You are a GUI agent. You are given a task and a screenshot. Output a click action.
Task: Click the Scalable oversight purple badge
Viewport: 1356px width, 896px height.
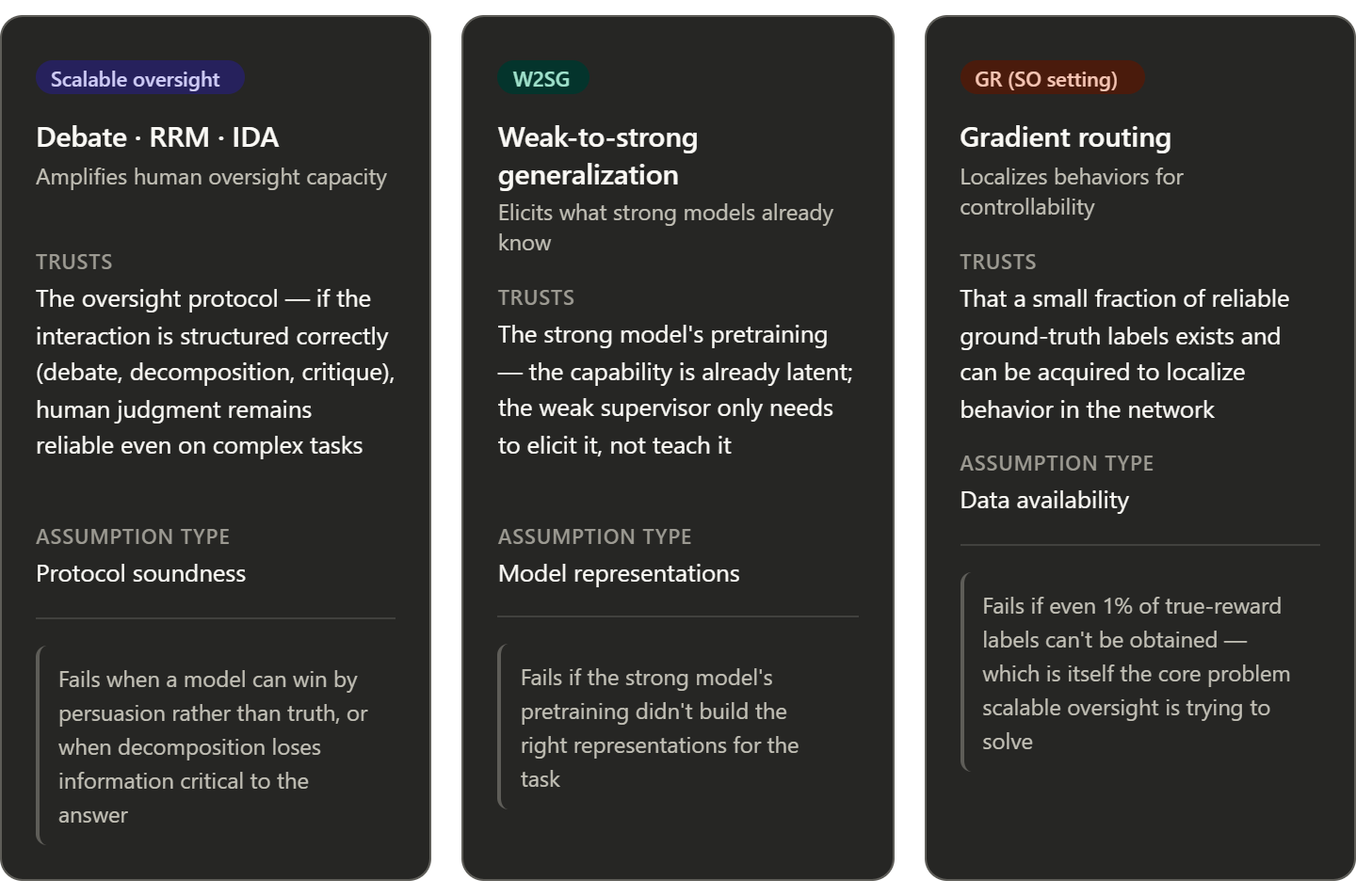140,78
